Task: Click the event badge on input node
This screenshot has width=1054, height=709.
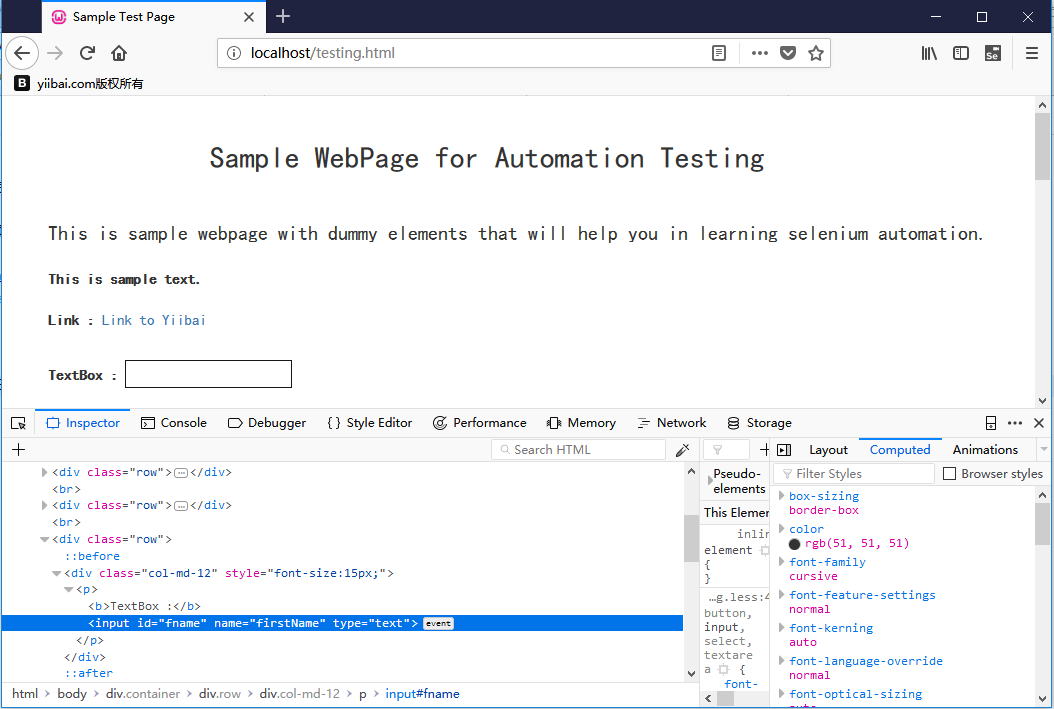Action: (x=438, y=624)
